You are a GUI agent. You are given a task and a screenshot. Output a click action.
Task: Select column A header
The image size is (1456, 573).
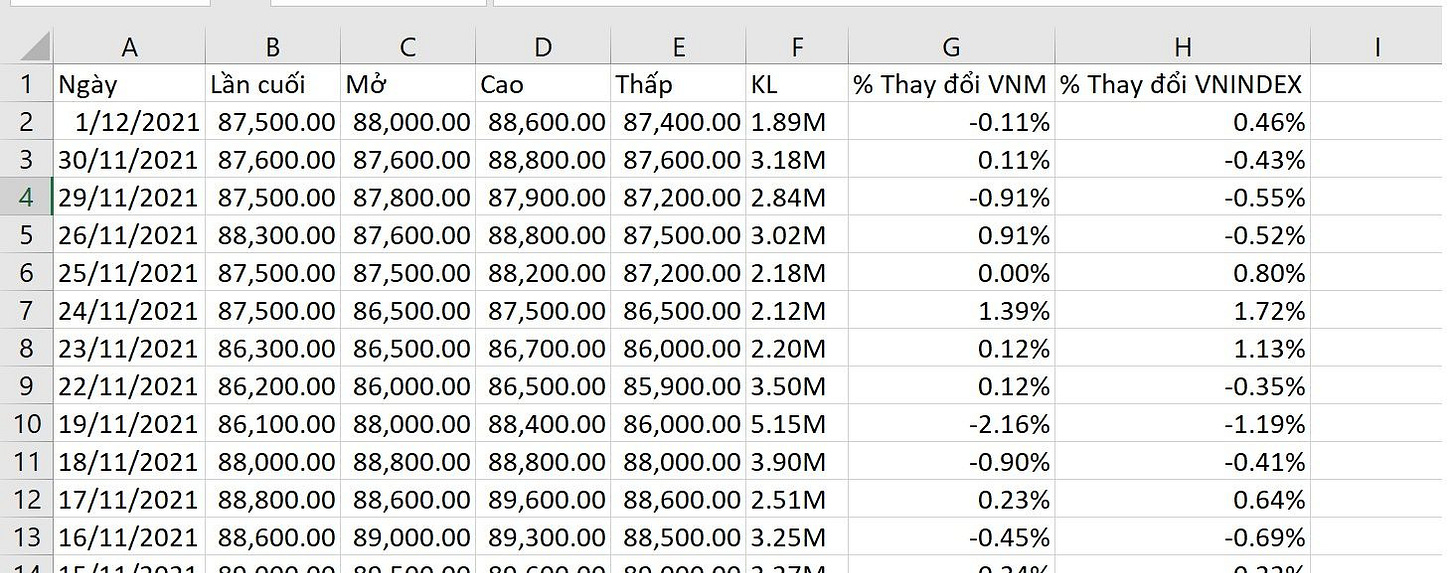(x=129, y=47)
